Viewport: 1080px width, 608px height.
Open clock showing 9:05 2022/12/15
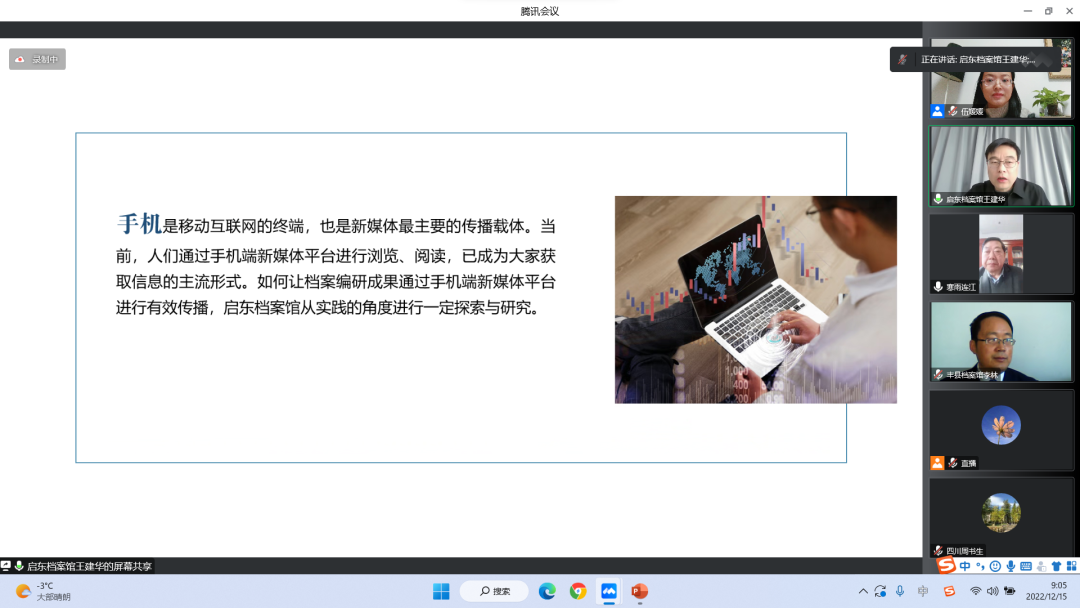click(x=1047, y=591)
